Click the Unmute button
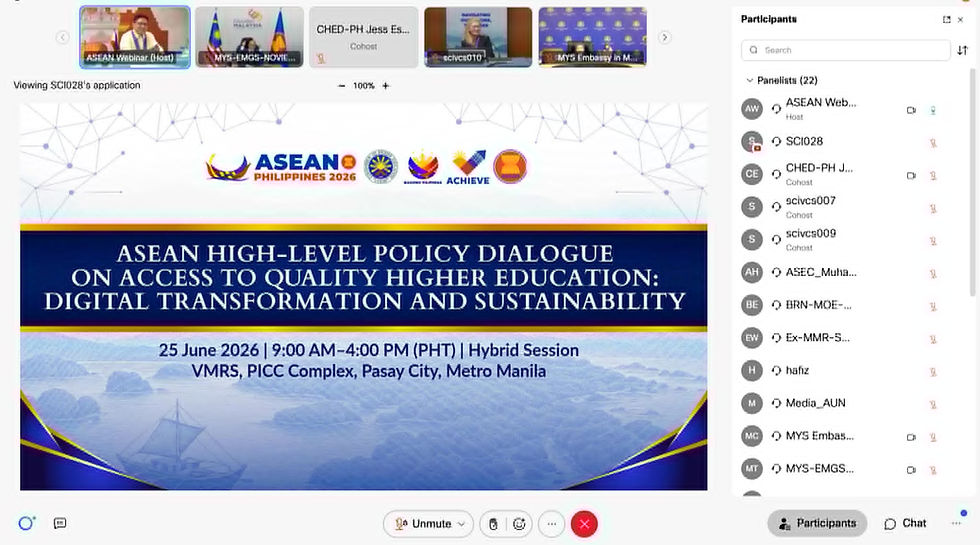Viewport: 980px width, 545px height. (x=423, y=524)
